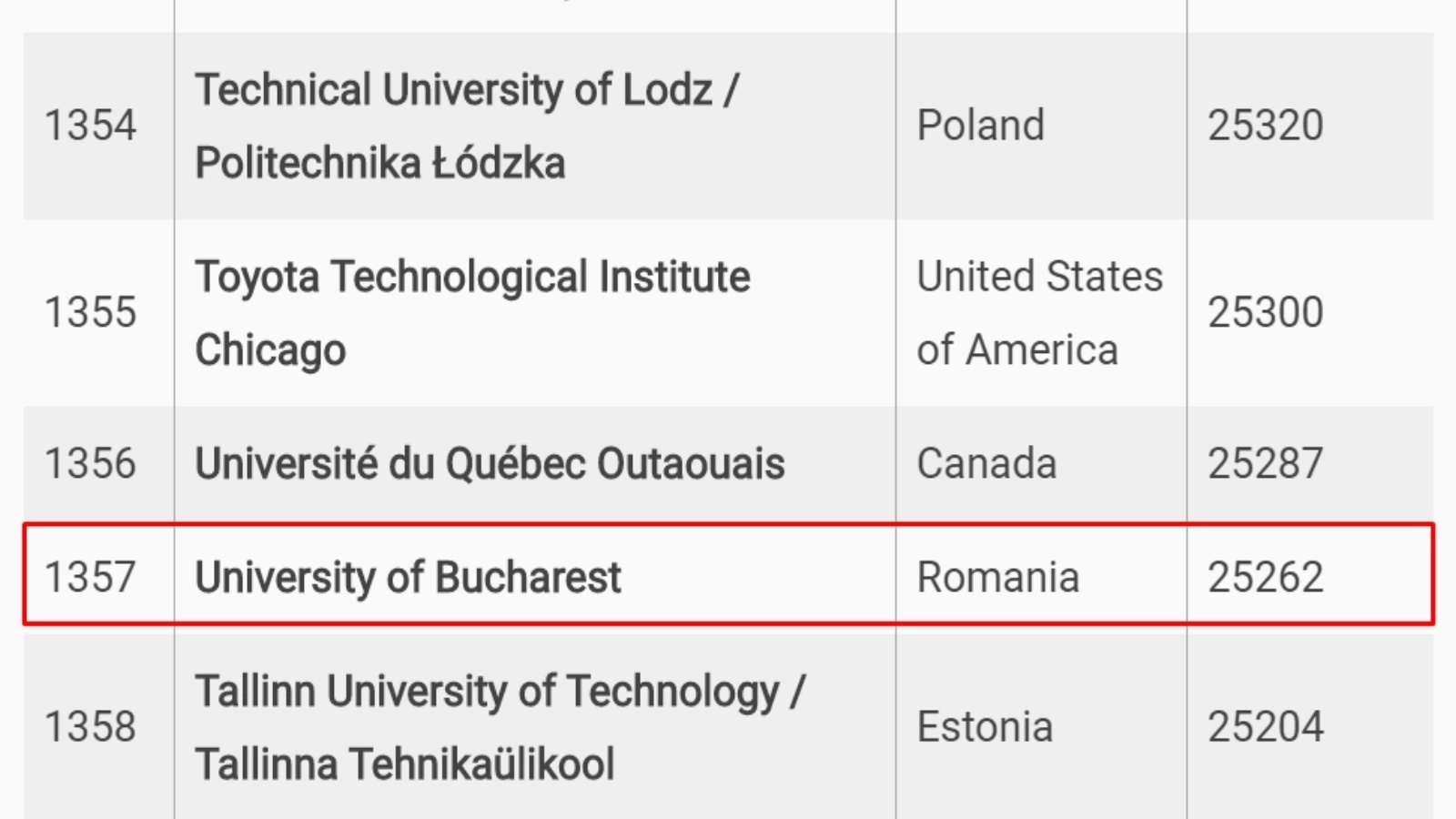Select University of Bucharest entry
This screenshot has height=819, width=1456.
pos(408,577)
